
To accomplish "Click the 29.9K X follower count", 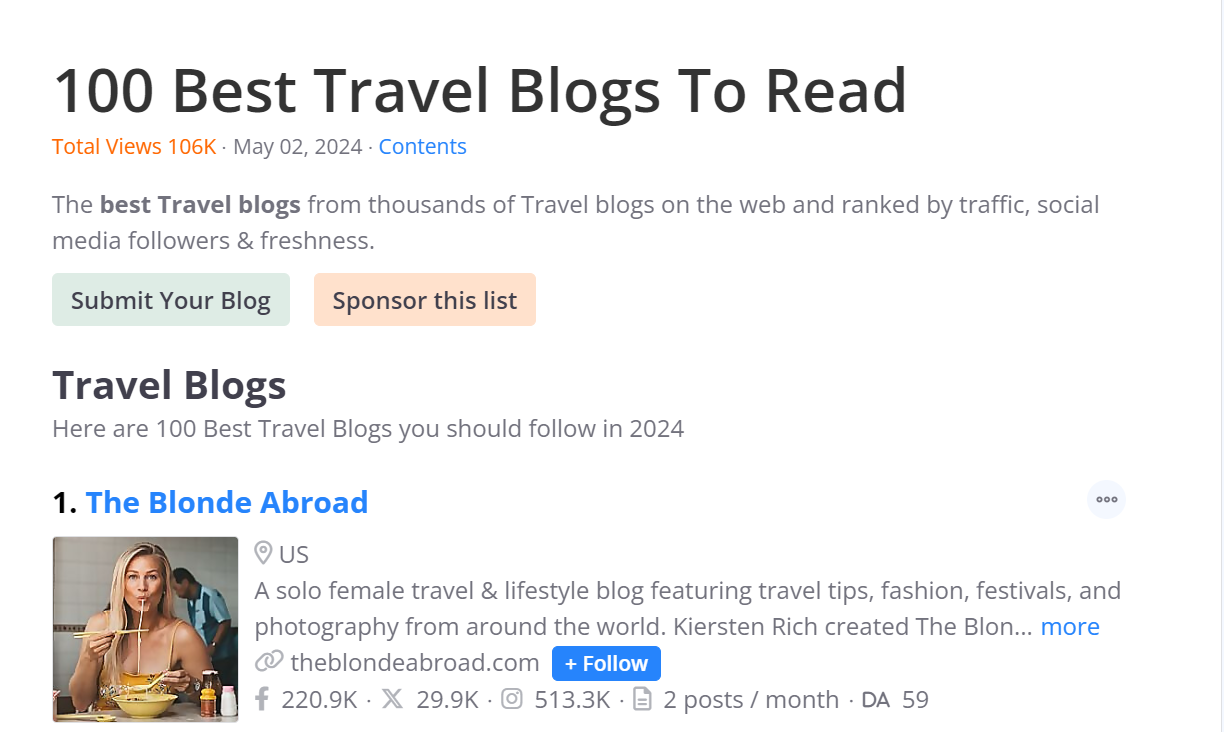I will click(x=448, y=699).
